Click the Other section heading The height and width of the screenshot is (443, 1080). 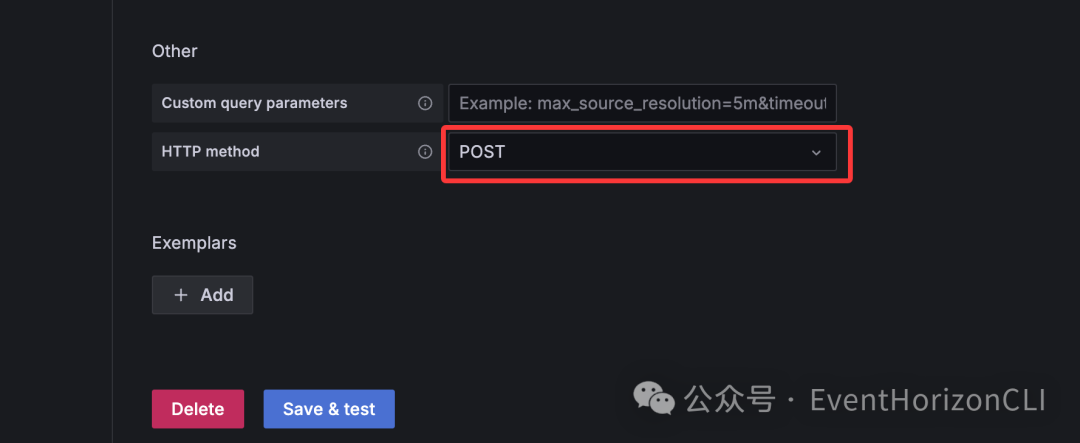(175, 51)
